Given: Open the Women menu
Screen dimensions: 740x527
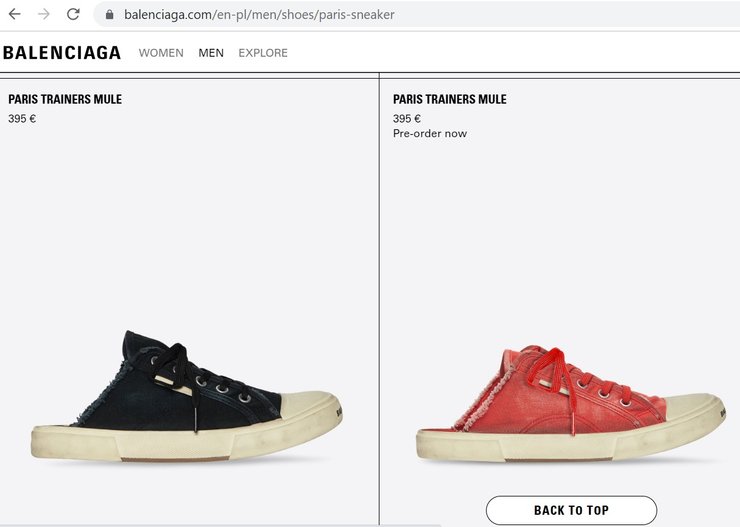Looking at the screenshot, I should (x=161, y=53).
